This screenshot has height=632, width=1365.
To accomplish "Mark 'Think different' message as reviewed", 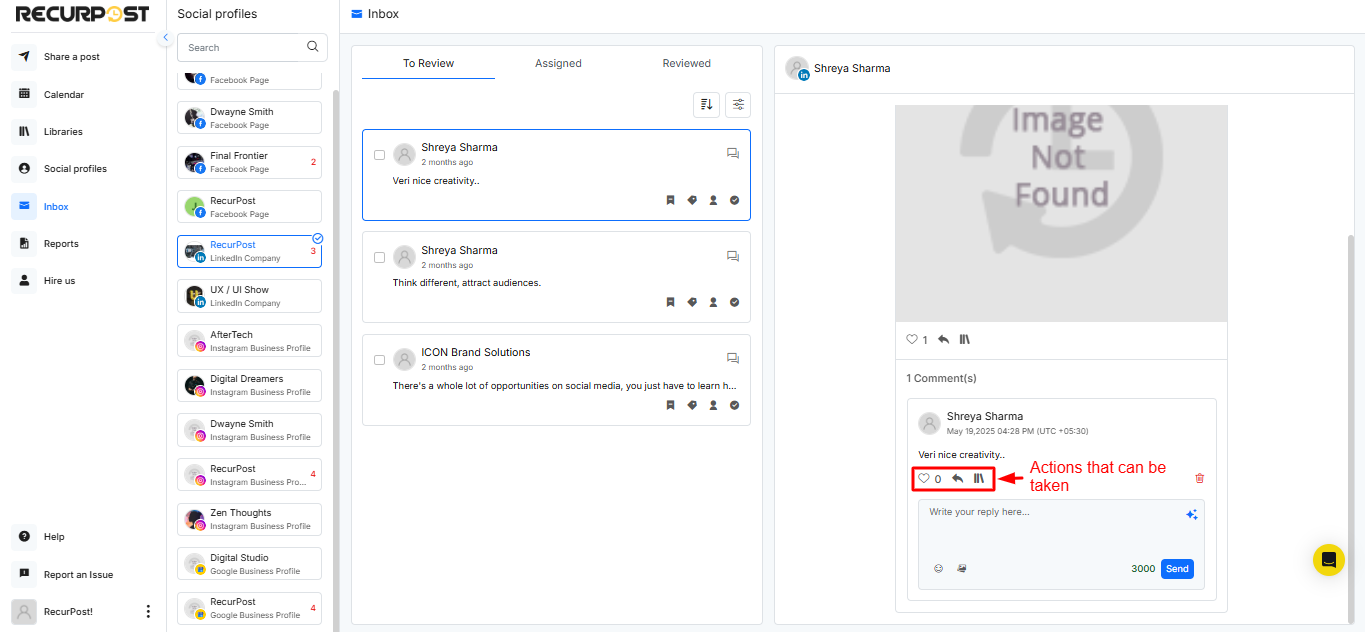I will pyautogui.click(x=734, y=302).
